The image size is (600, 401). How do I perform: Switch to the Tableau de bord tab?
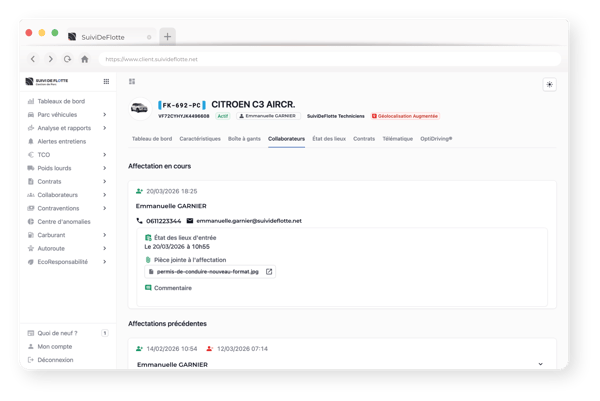tap(152, 139)
